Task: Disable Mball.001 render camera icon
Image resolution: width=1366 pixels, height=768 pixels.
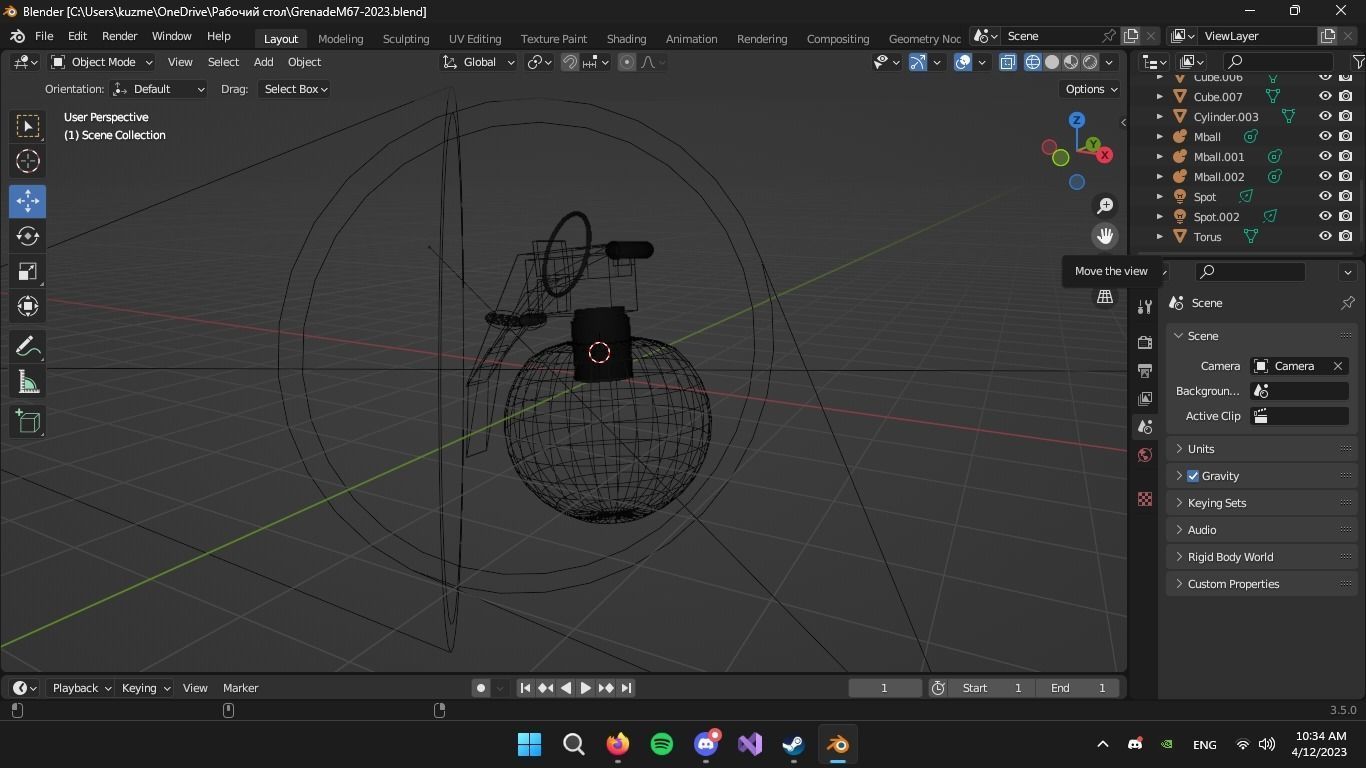Action: [1346, 157]
